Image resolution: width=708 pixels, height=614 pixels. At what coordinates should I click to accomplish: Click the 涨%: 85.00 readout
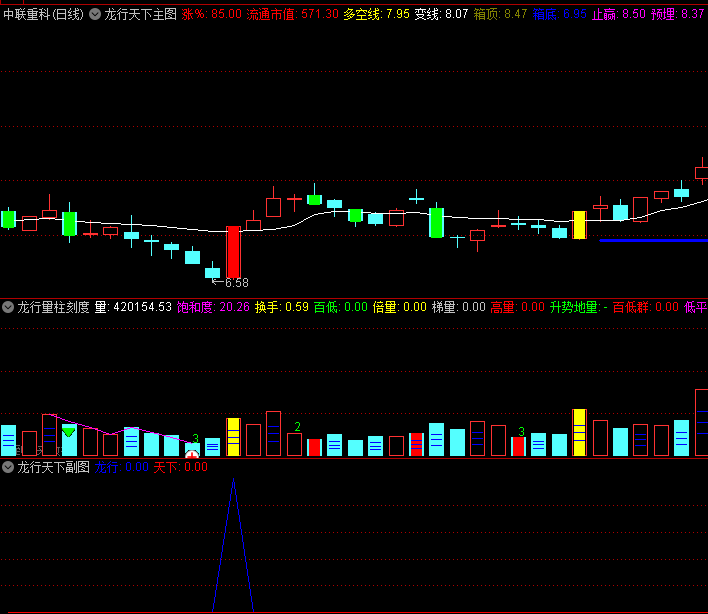point(211,14)
